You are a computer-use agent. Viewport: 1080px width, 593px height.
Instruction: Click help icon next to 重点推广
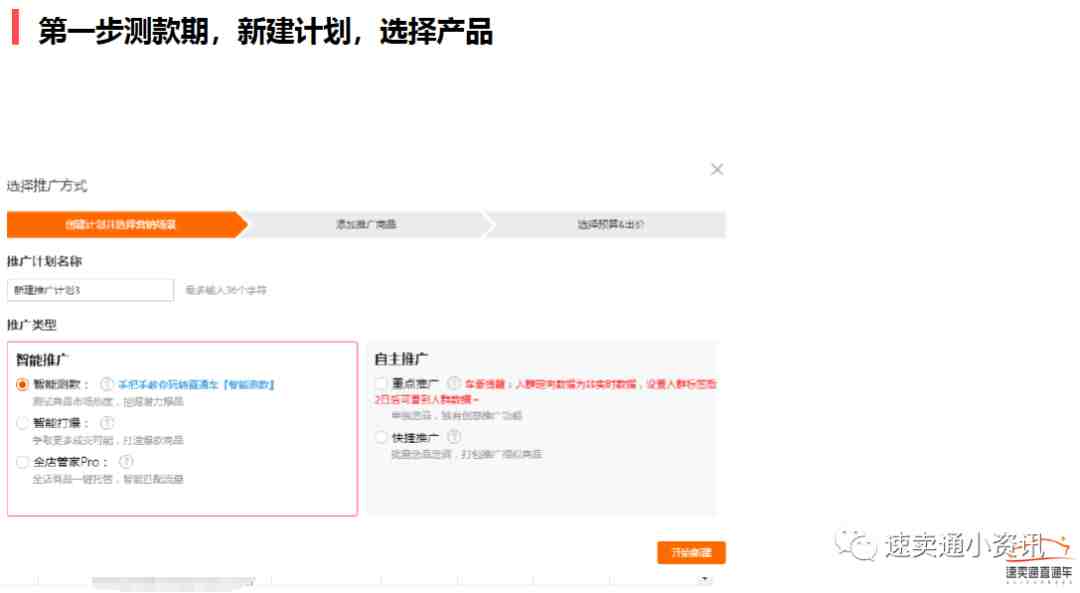[x=453, y=383]
